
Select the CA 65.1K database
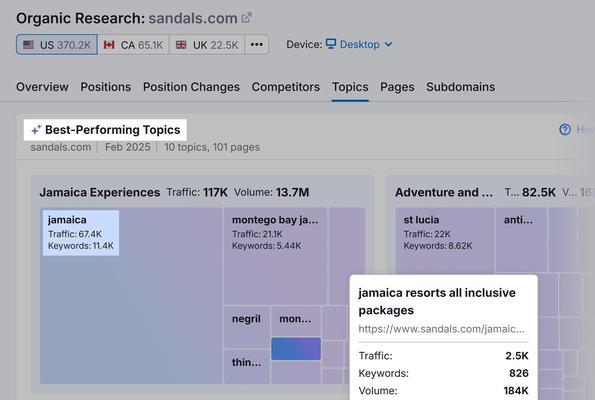click(134, 45)
